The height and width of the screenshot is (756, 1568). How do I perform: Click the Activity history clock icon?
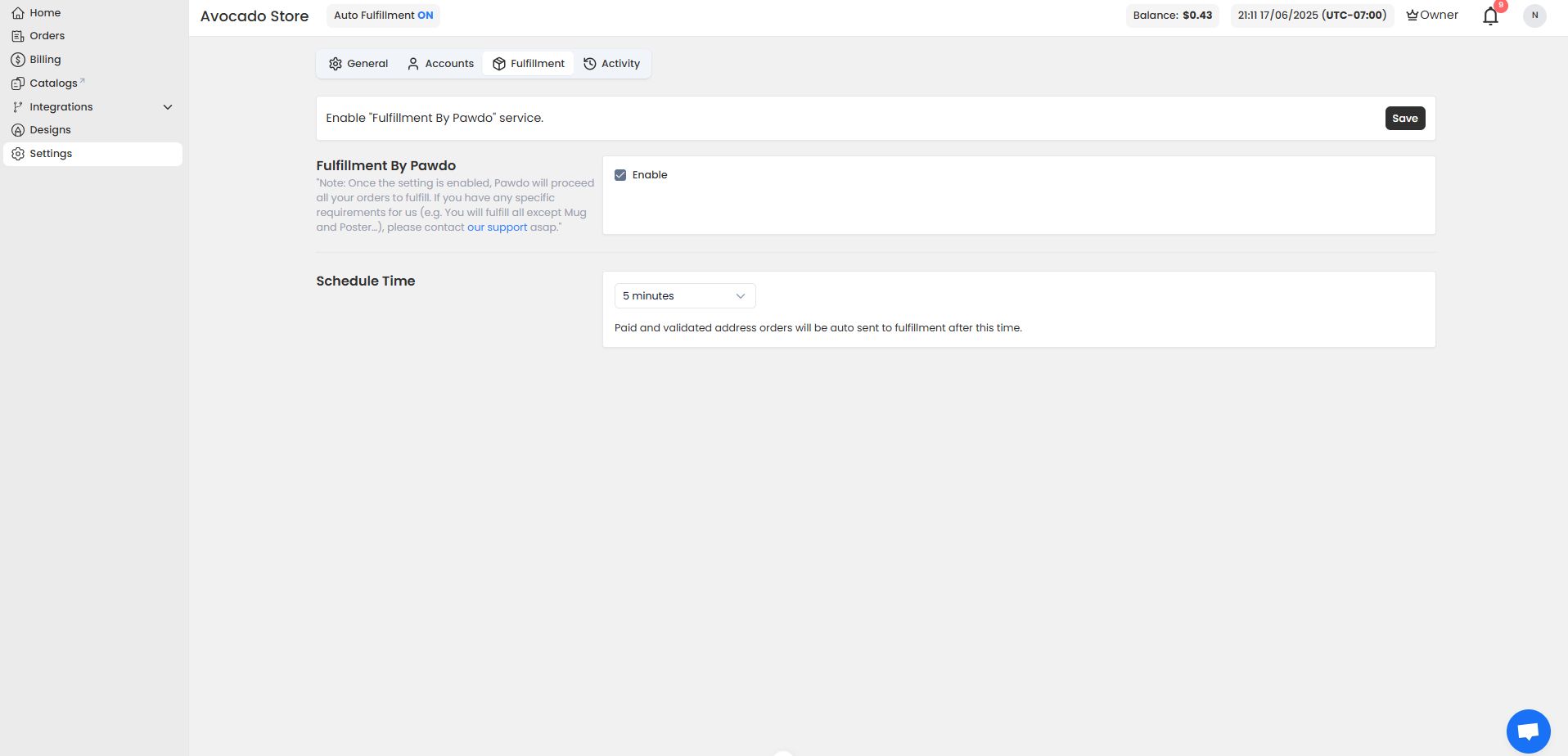590,64
